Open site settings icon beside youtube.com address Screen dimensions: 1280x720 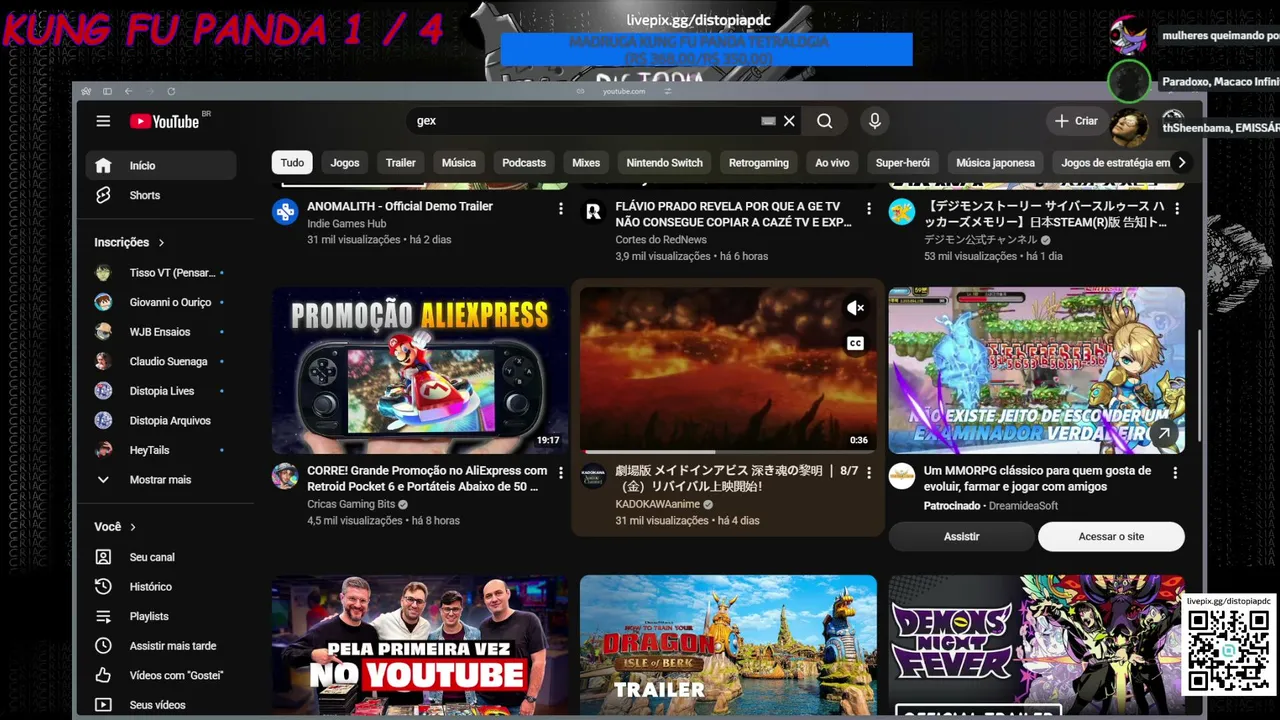tap(668, 91)
